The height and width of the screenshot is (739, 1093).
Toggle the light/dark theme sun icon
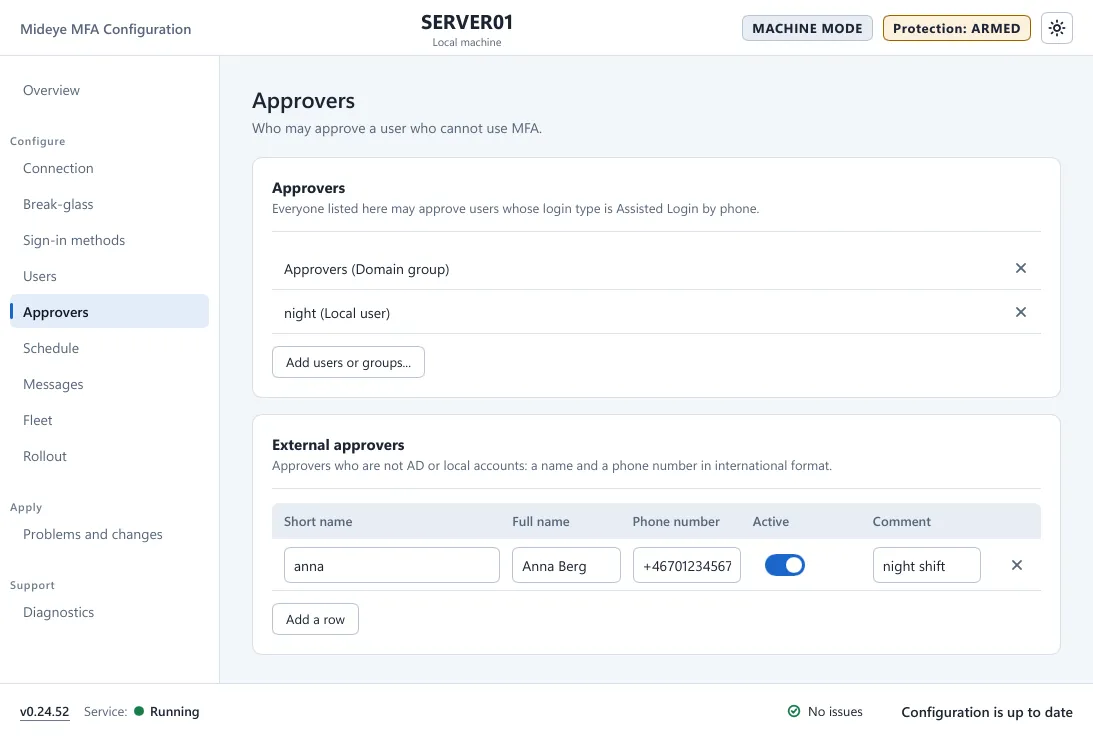point(1057,29)
